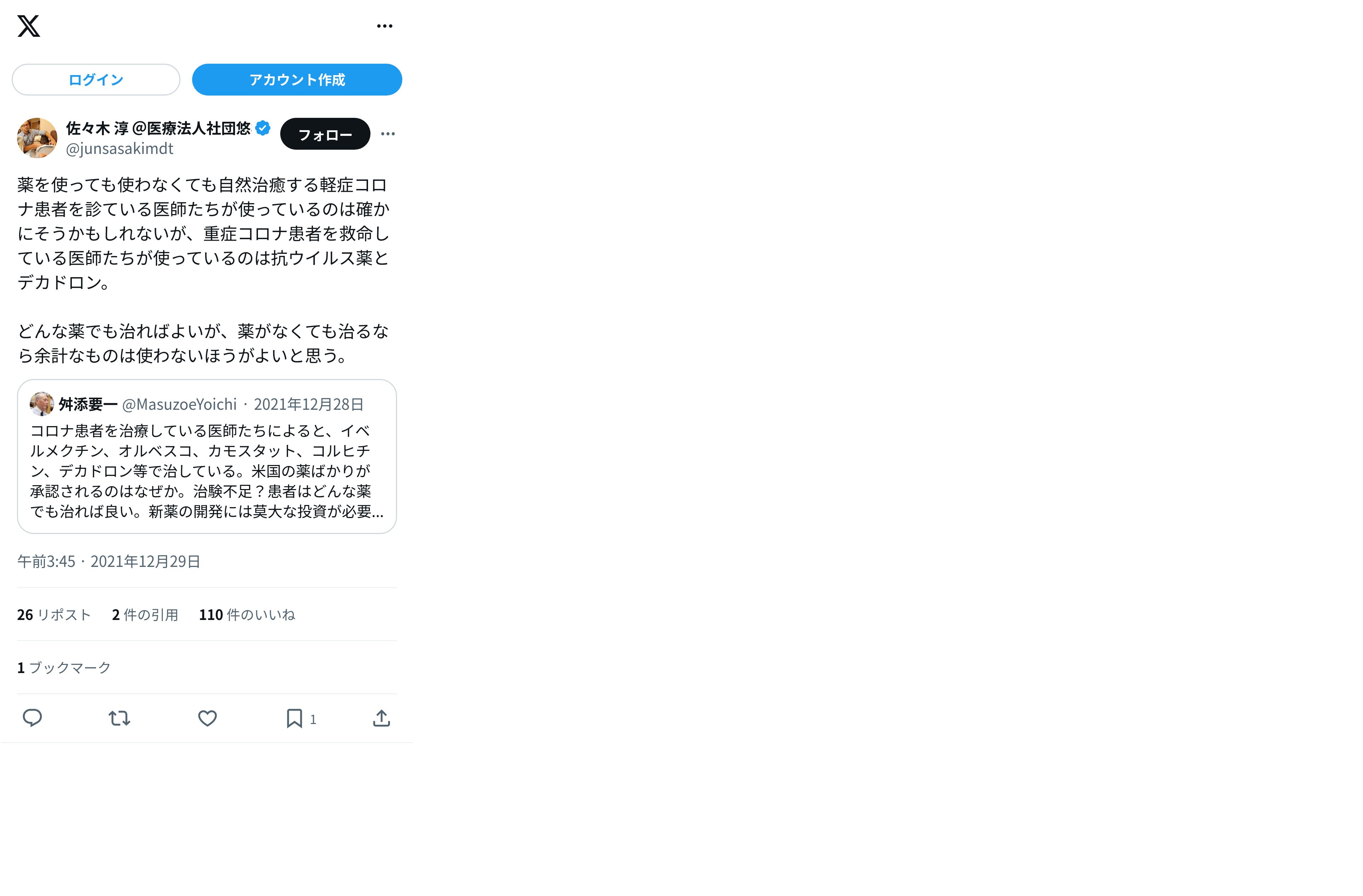Viewport: 1363px width, 896px height.
Task: Open the @junsasakimdt handle link
Action: pos(119,149)
